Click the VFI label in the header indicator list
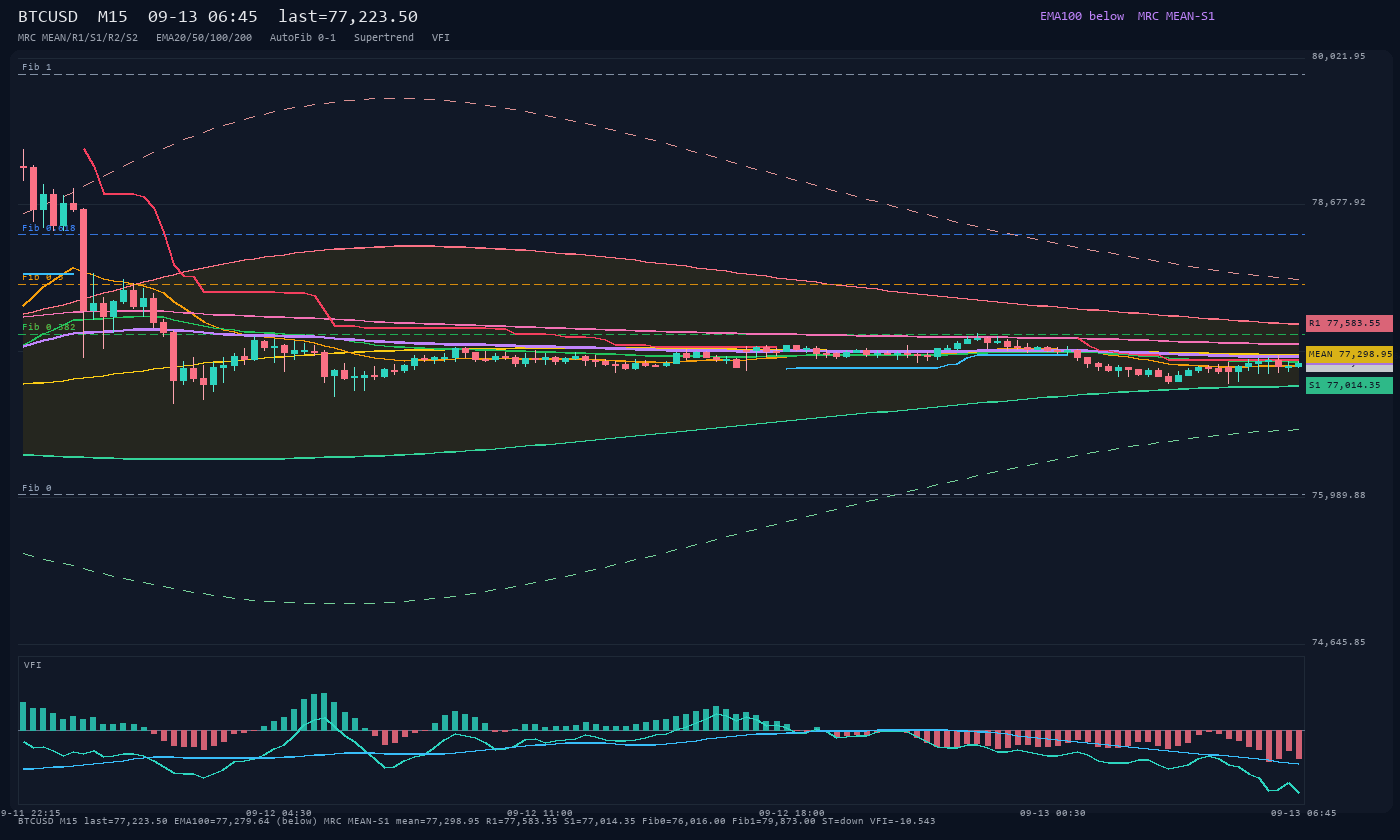 (x=441, y=37)
